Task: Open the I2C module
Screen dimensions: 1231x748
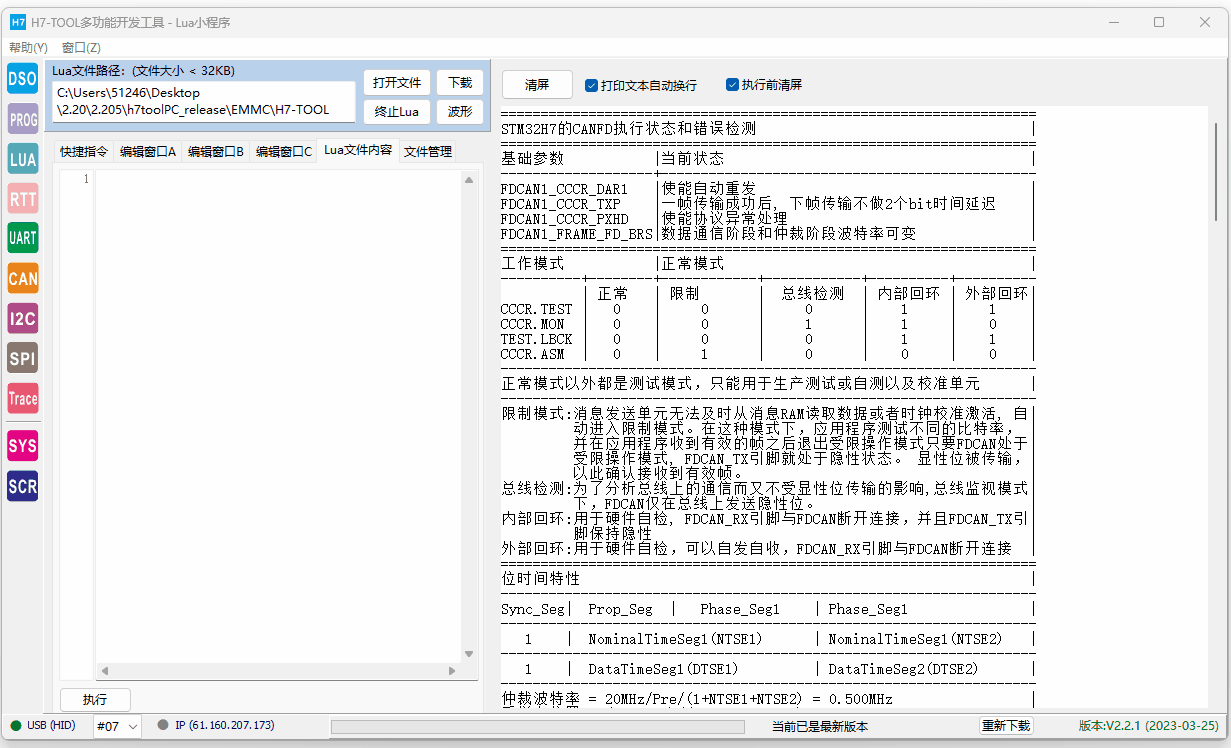Action: coord(22,319)
